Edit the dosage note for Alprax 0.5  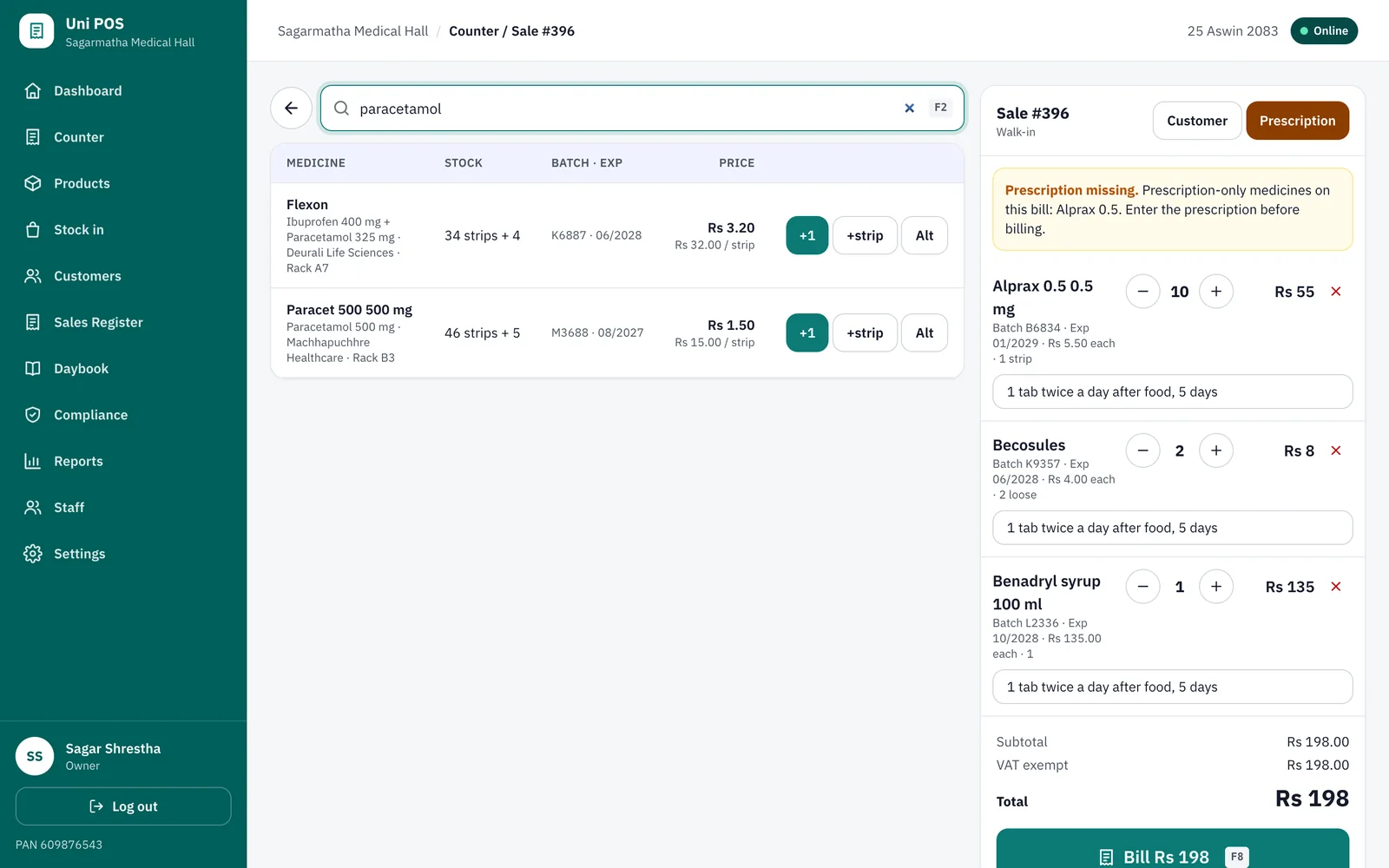tap(1173, 391)
